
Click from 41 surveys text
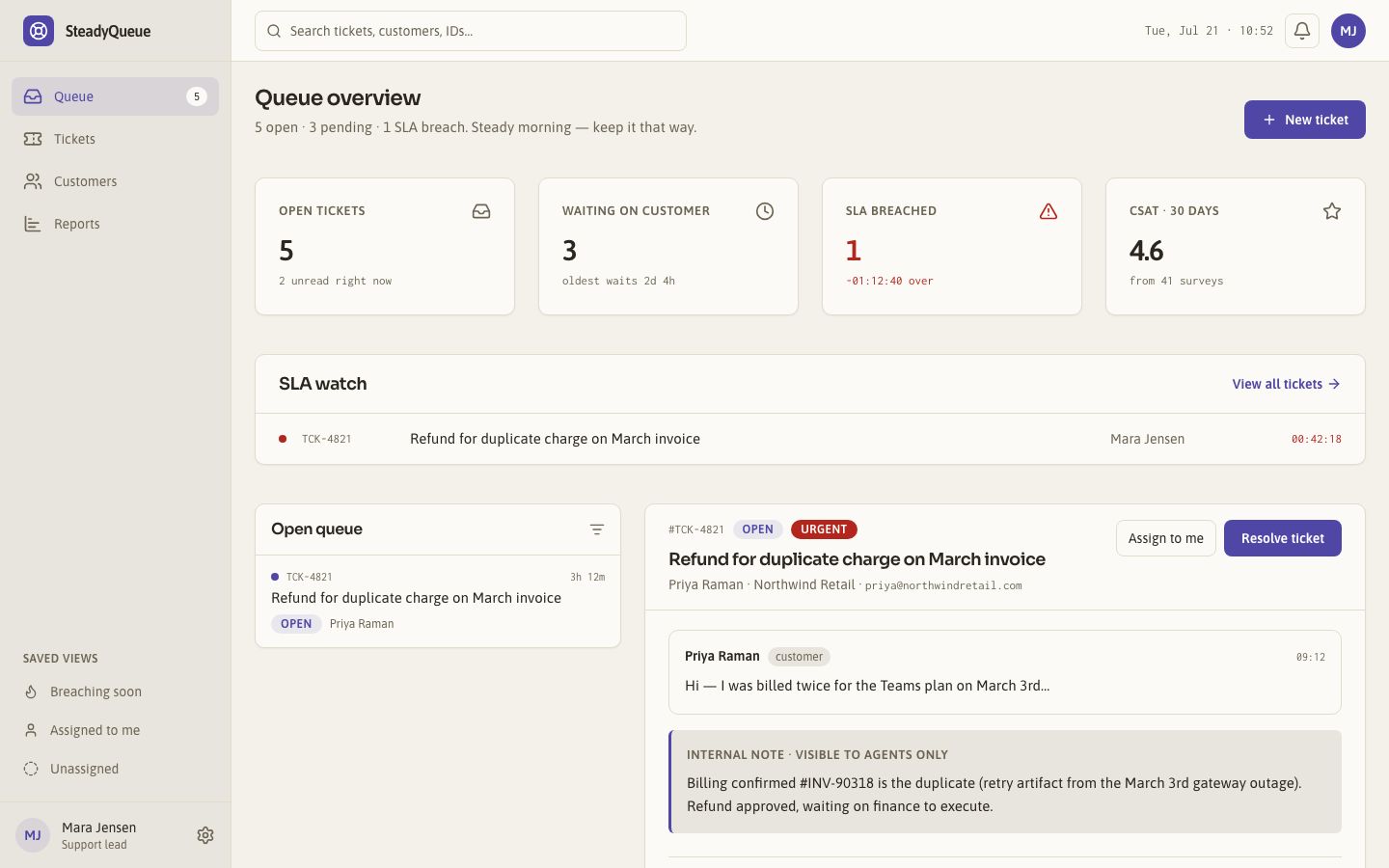(1176, 281)
